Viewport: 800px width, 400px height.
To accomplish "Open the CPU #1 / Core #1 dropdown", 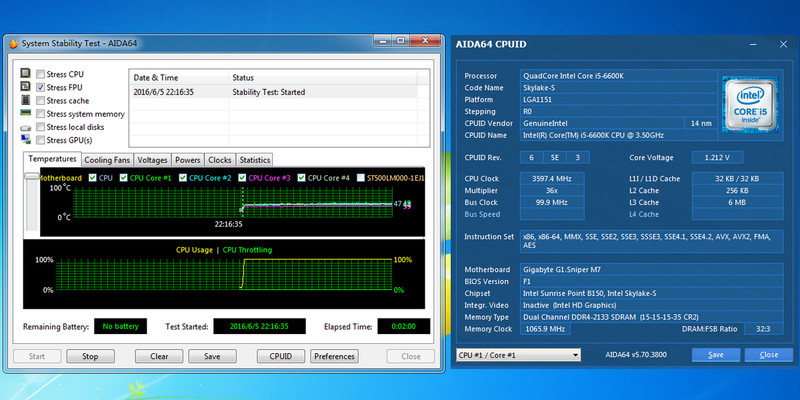I will [517, 355].
